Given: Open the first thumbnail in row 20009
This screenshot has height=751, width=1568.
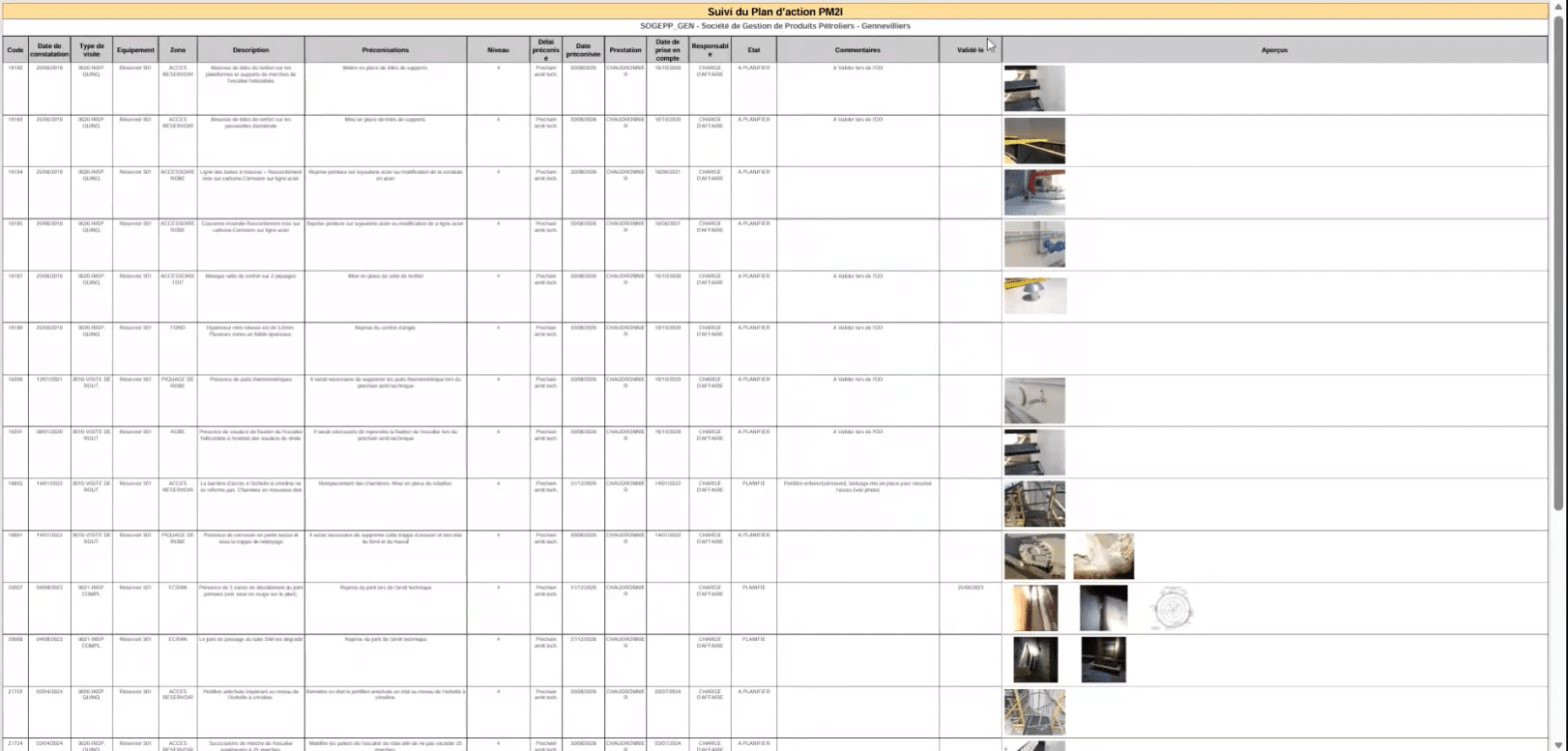Looking at the screenshot, I should coord(1035,660).
